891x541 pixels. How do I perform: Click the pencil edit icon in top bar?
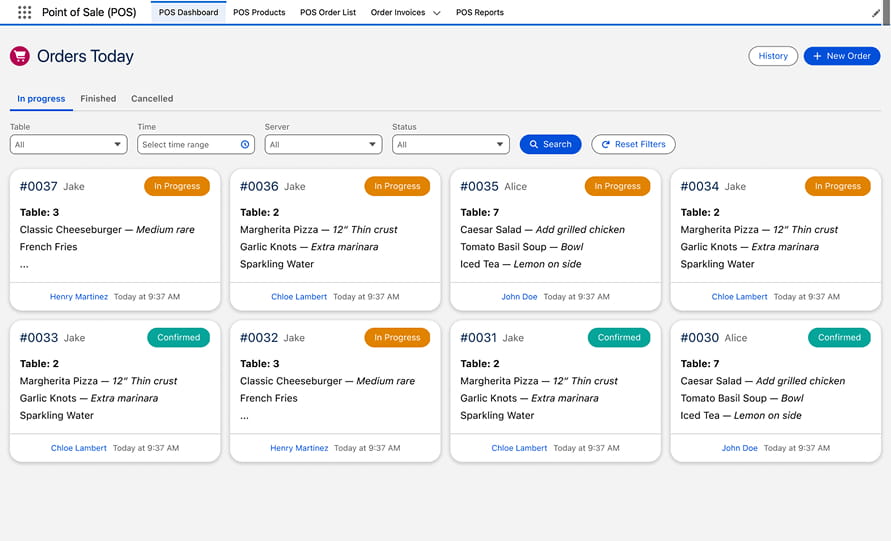[x=877, y=13]
